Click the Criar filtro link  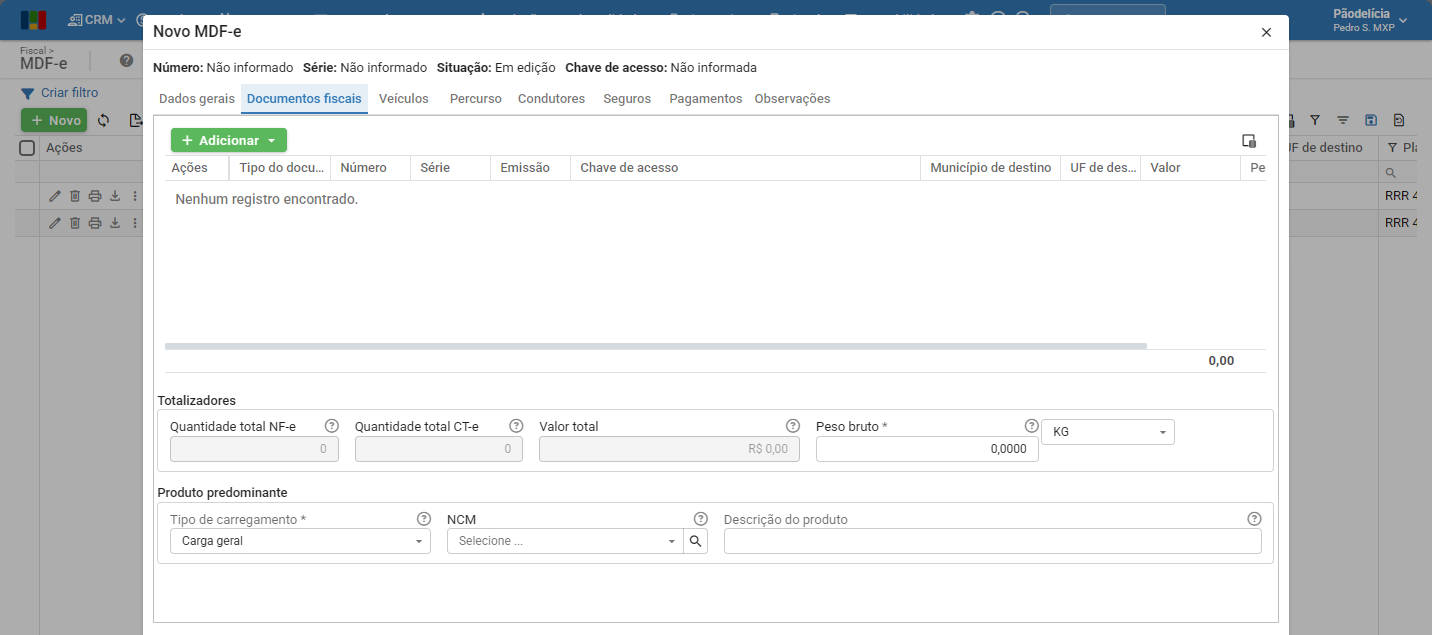click(69, 93)
